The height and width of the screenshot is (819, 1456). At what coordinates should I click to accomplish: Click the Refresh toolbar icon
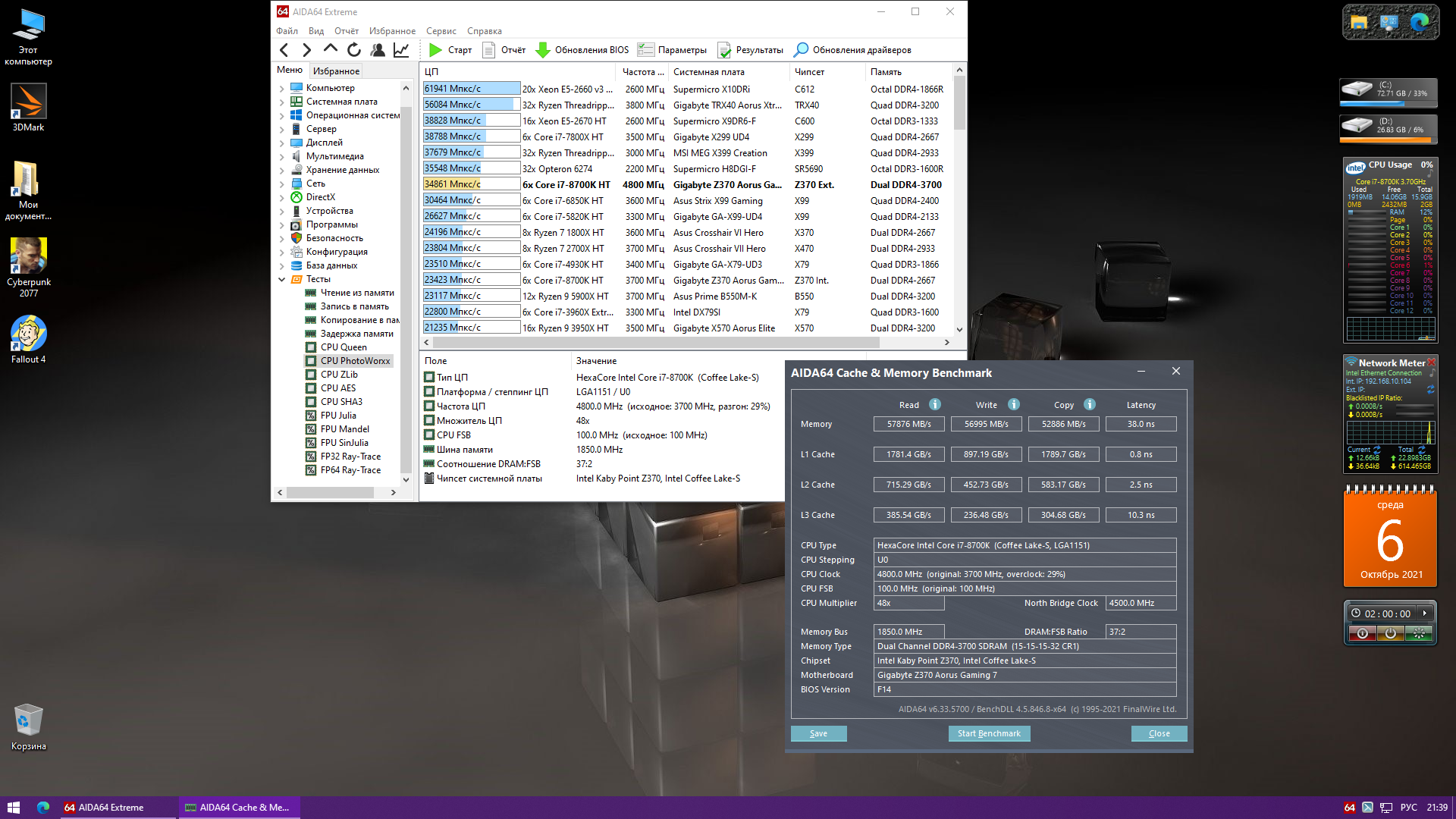coord(354,50)
